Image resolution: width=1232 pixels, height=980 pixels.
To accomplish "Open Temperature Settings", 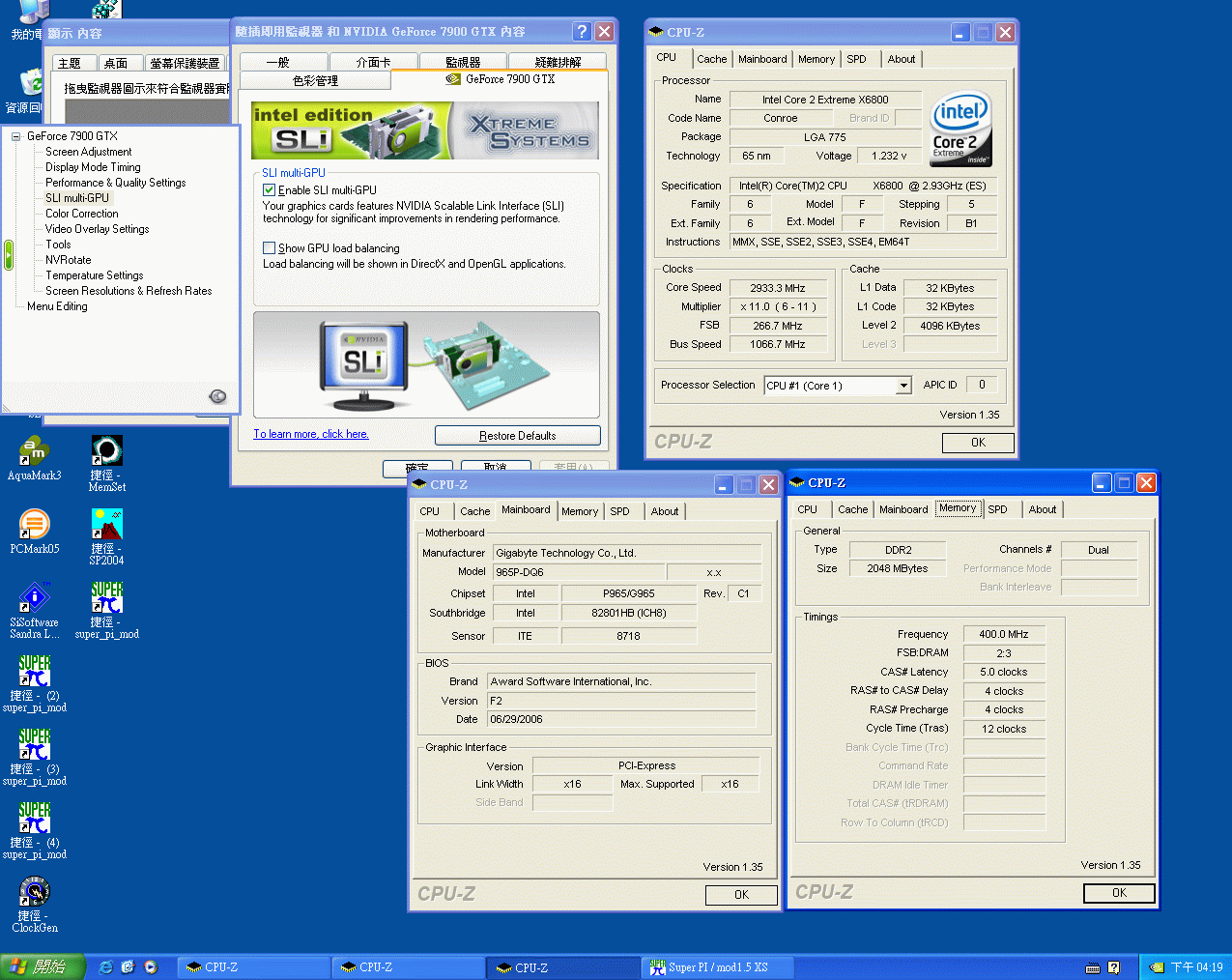I will coord(94,275).
